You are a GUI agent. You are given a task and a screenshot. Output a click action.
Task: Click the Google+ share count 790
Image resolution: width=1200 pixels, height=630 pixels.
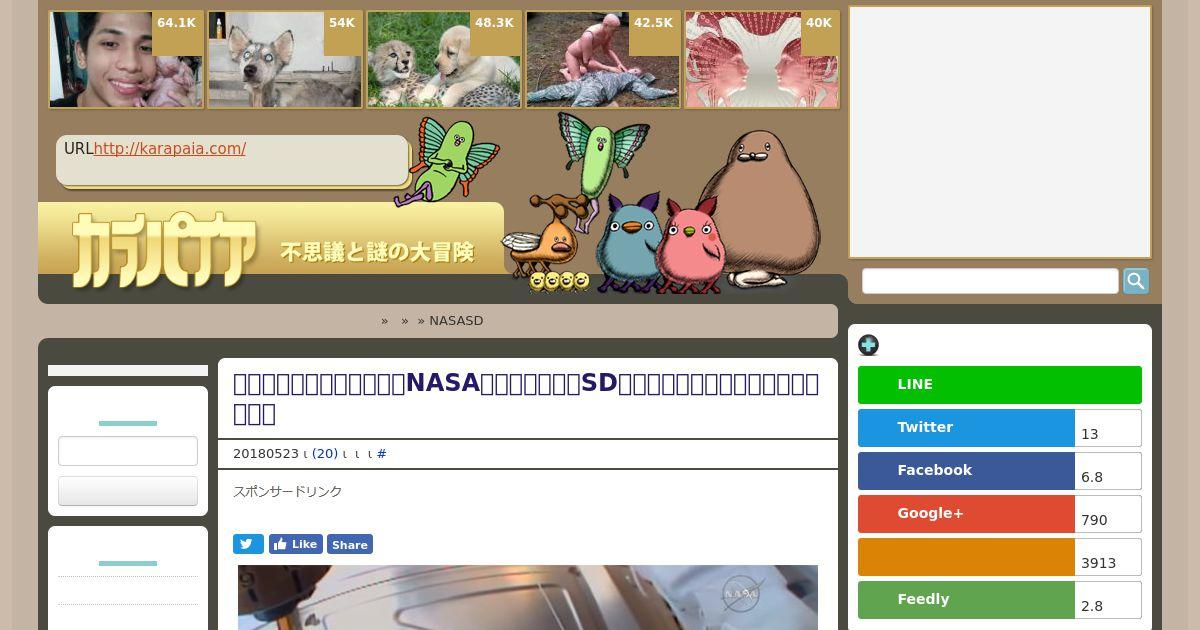pyautogui.click(x=1108, y=514)
